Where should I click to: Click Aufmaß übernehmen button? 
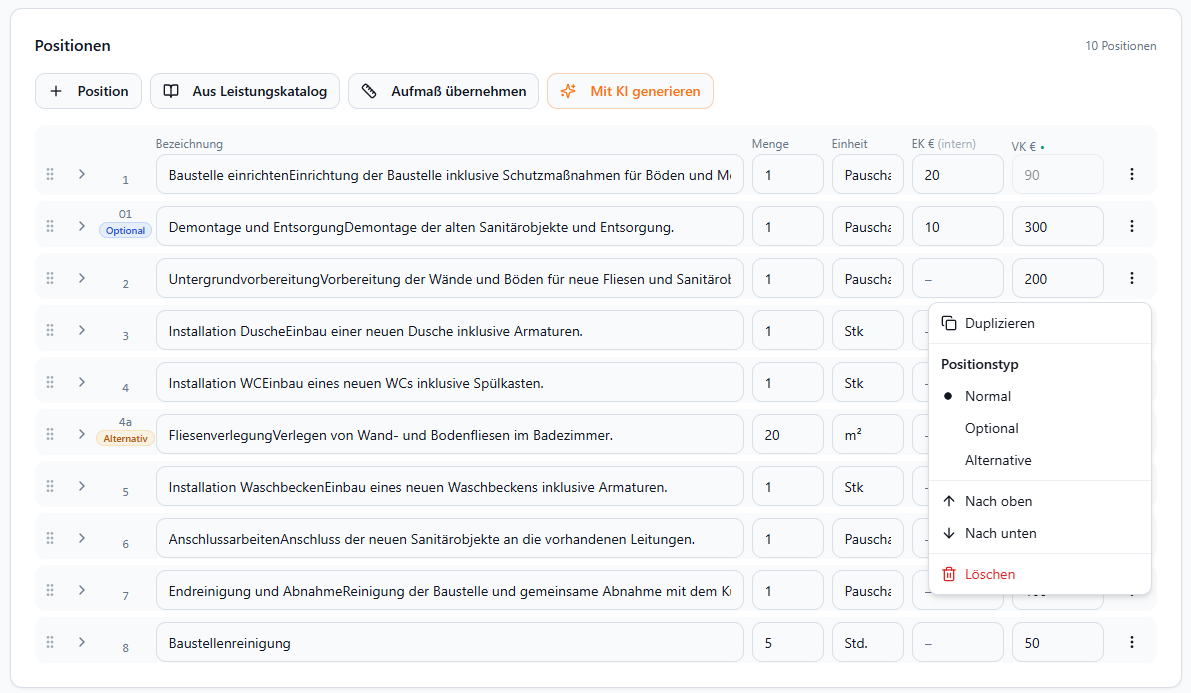point(444,91)
